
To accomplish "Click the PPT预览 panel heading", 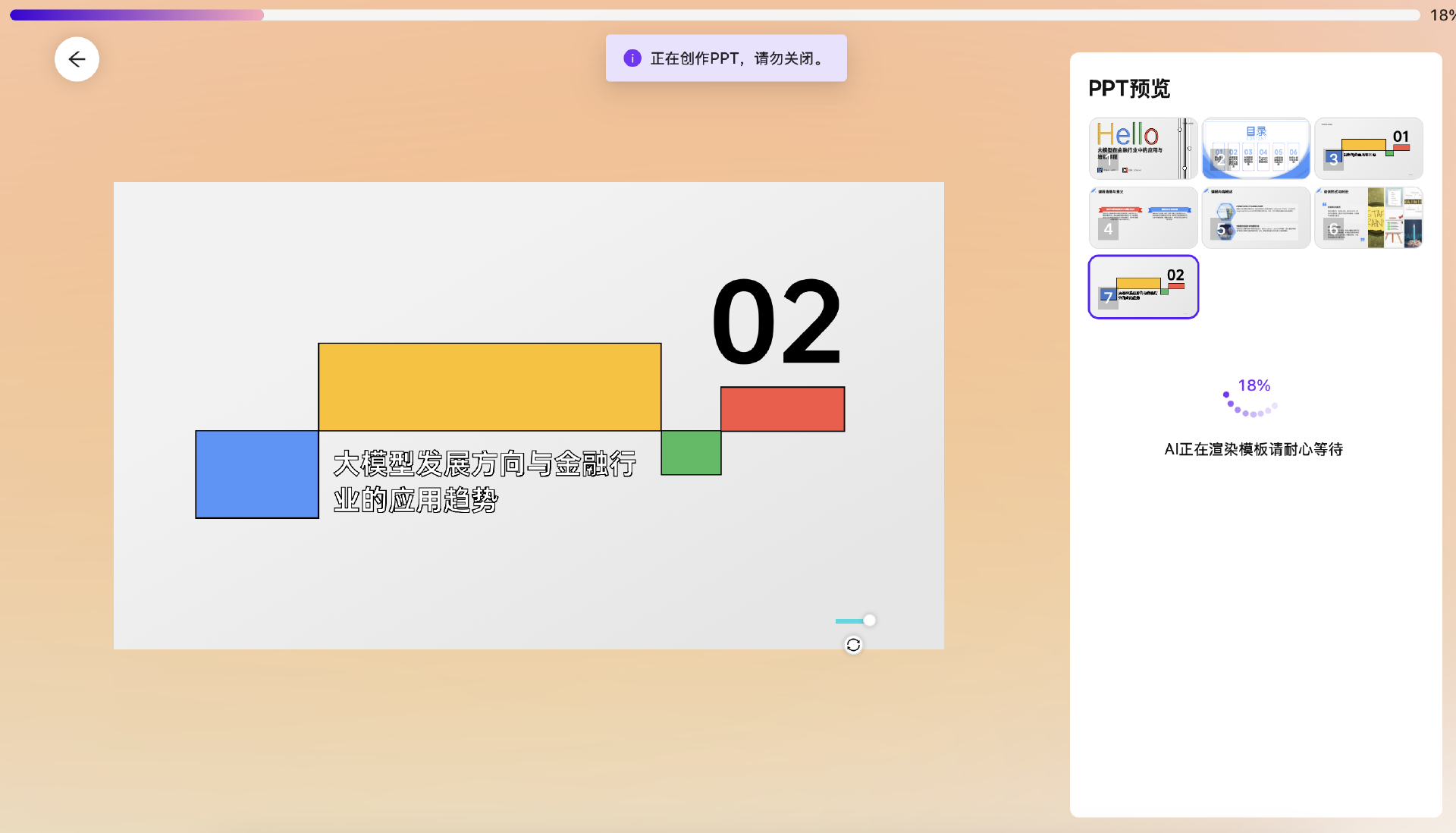I will click(x=1129, y=89).
